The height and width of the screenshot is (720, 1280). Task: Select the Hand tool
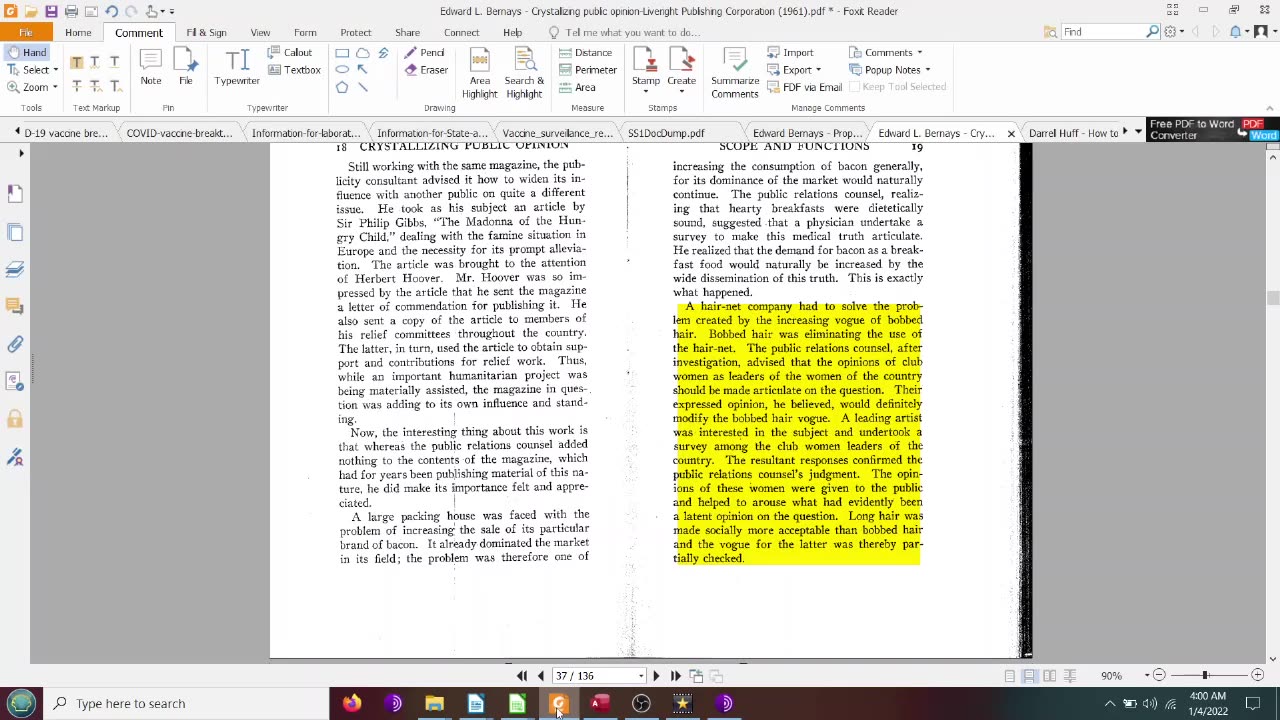(x=25, y=52)
